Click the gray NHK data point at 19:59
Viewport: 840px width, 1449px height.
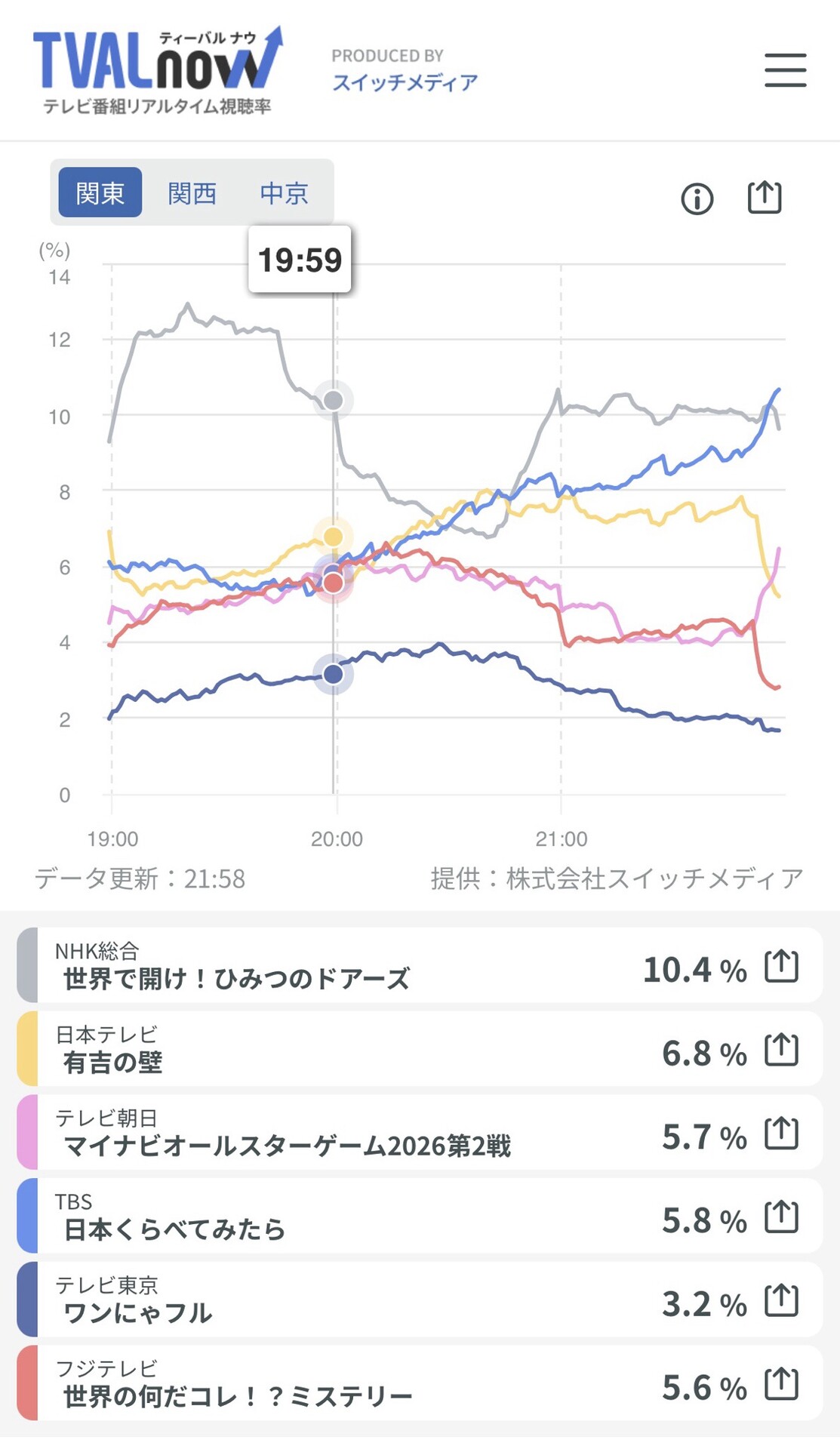tap(333, 400)
